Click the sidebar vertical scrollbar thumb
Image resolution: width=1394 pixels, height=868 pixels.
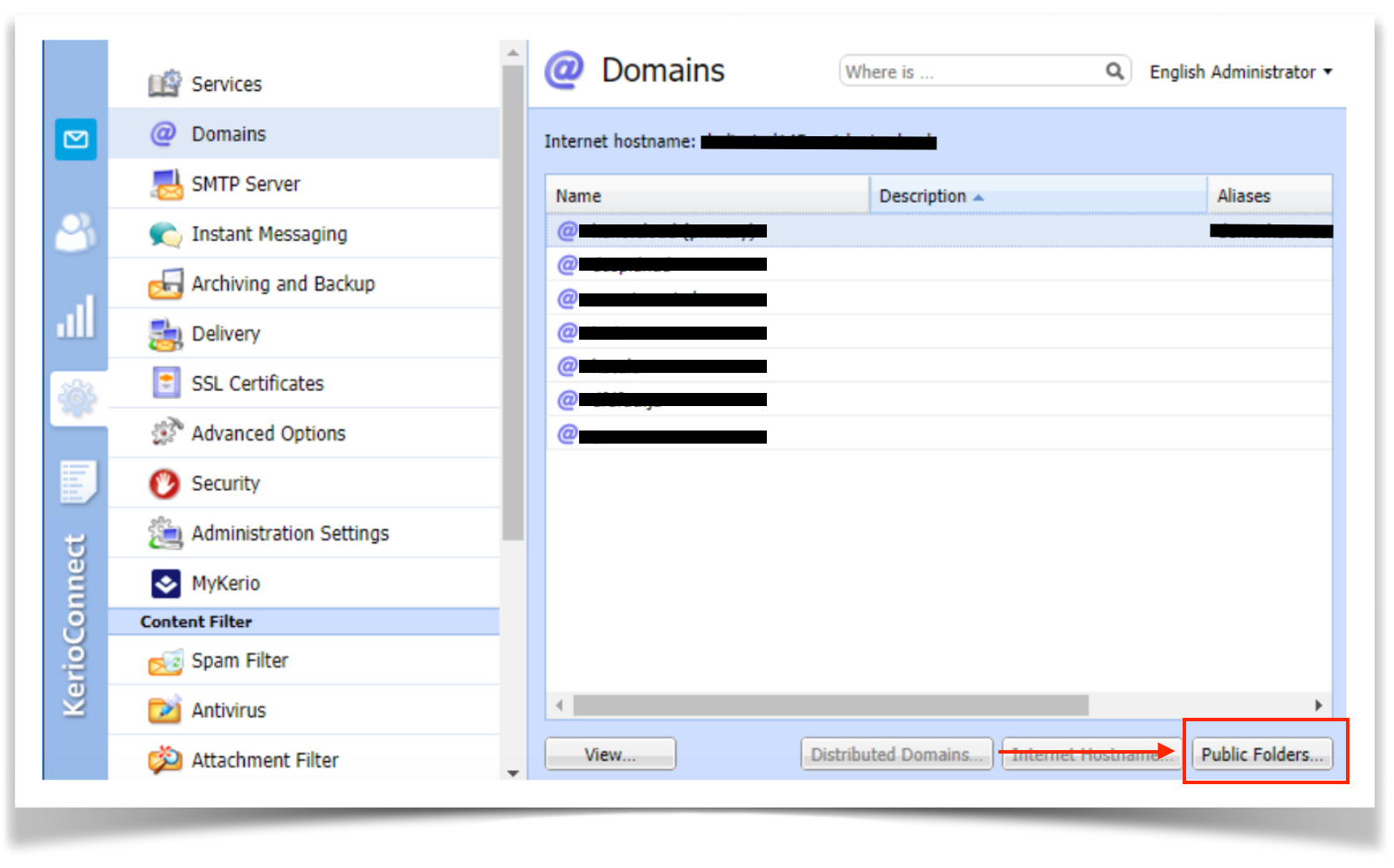[x=514, y=304]
